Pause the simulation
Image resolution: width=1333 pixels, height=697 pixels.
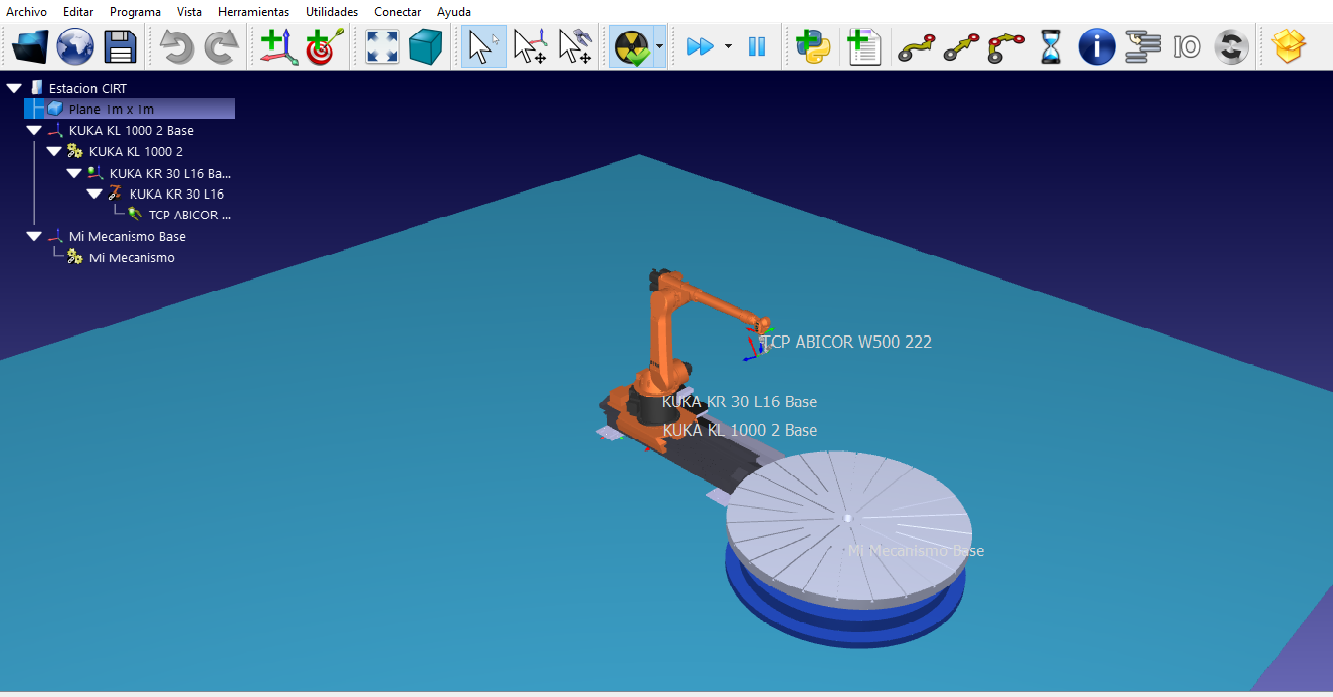click(x=757, y=47)
